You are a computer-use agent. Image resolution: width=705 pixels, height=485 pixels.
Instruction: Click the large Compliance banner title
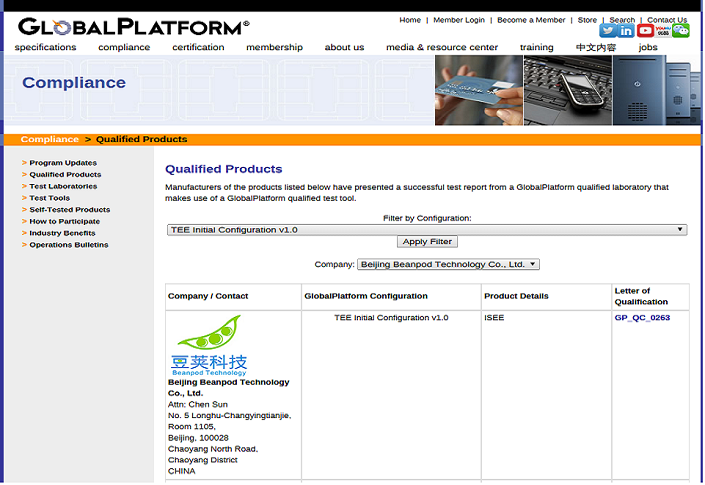coord(74,83)
